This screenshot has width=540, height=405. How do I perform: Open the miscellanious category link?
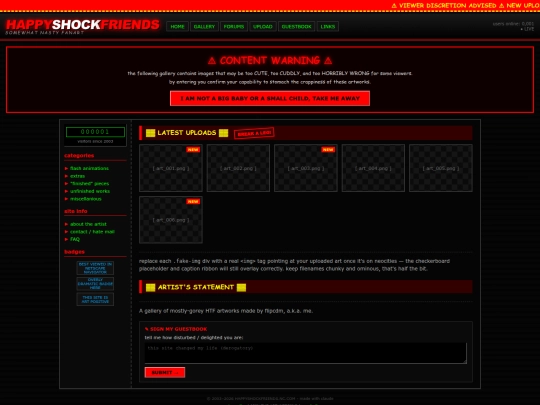tap(86, 199)
